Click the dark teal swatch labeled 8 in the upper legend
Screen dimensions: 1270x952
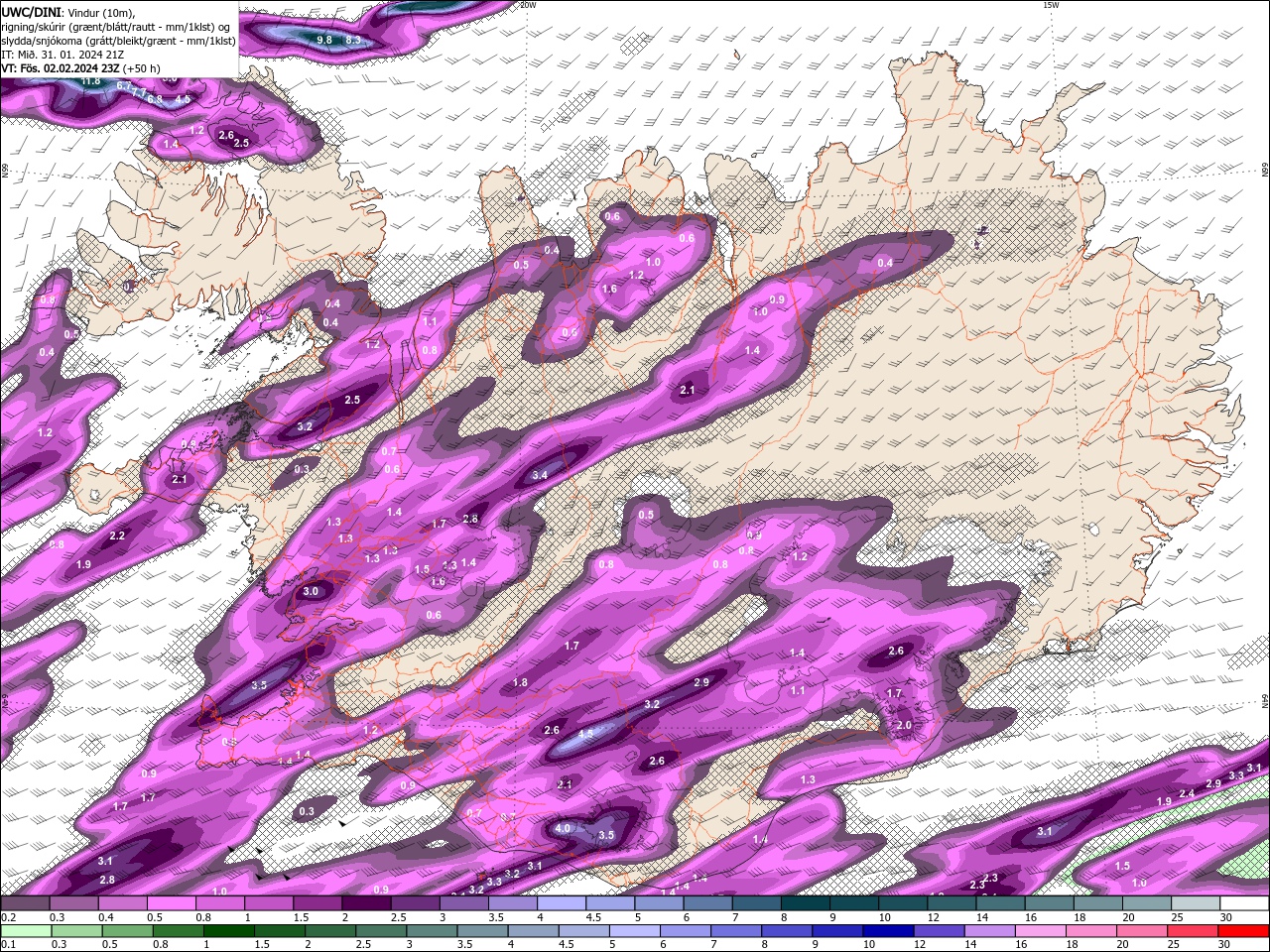pyautogui.click(x=806, y=903)
